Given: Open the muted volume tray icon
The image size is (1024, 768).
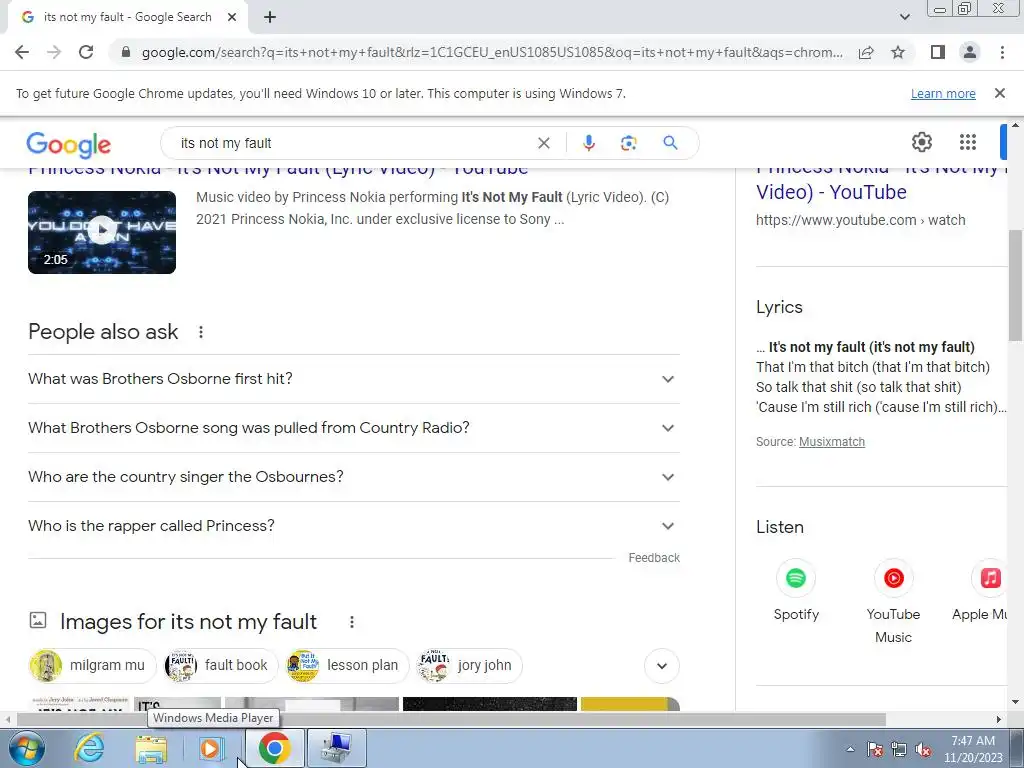Looking at the screenshot, I should tap(923, 750).
